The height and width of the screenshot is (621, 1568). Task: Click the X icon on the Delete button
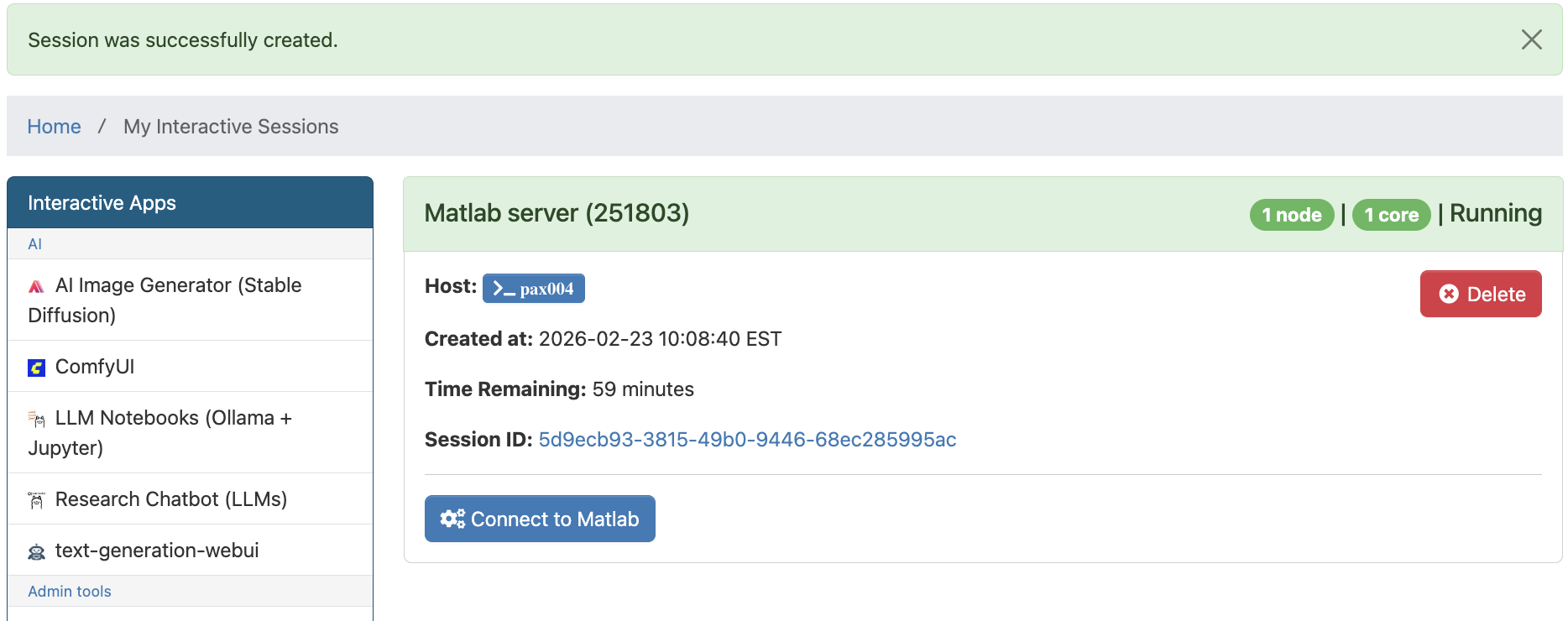(x=1449, y=294)
